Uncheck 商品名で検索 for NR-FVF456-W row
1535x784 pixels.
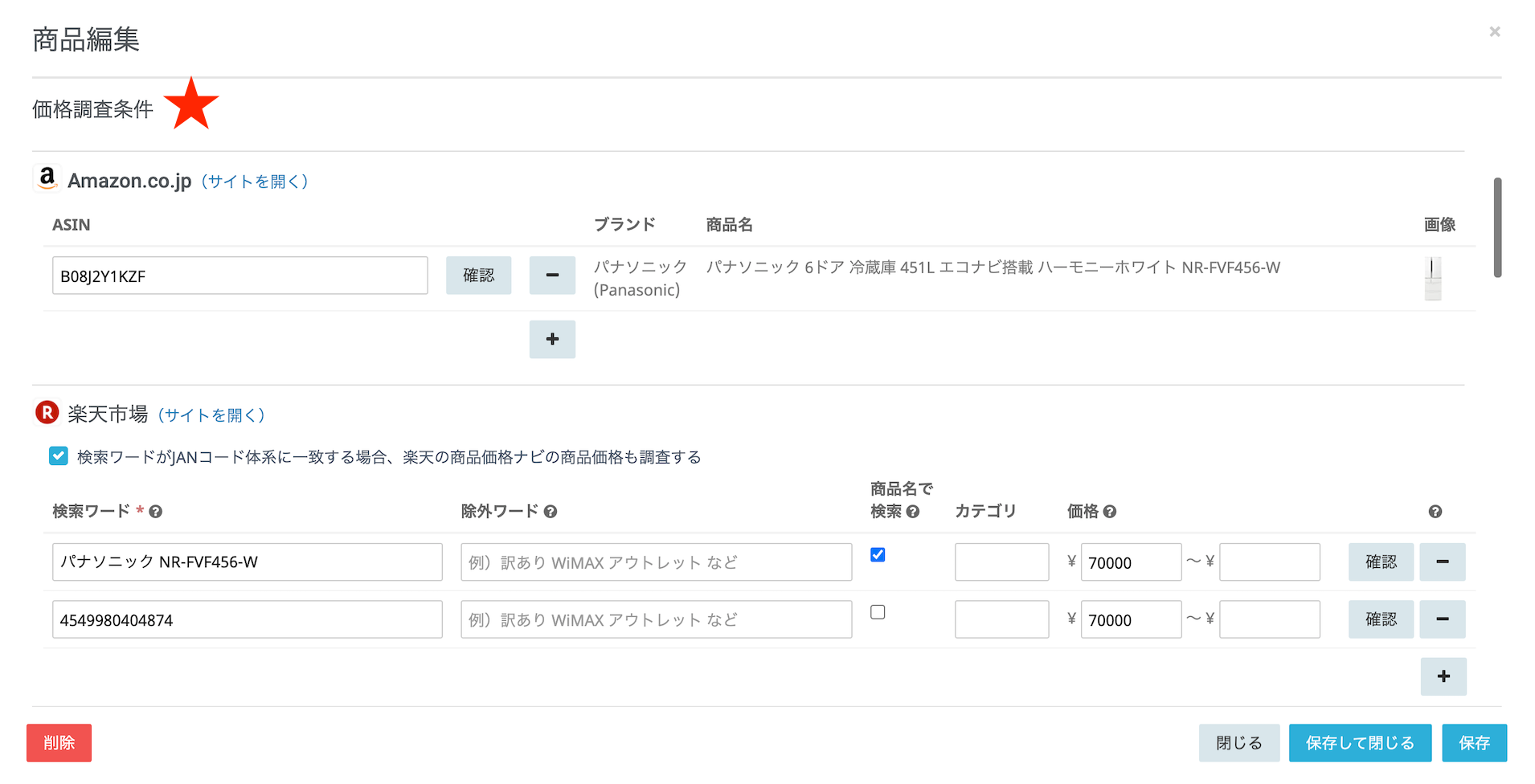tap(878, 555)
